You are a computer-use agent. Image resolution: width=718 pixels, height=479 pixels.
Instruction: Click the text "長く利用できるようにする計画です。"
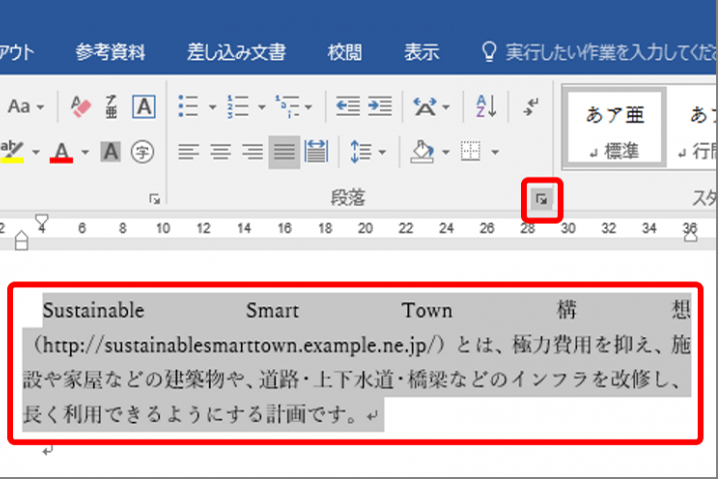coord(191,414)
